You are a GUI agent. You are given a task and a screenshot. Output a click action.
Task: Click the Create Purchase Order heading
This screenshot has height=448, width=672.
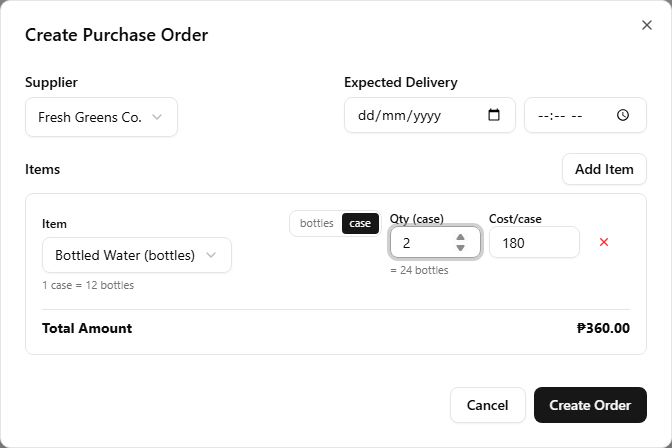(x=117, y=35)
